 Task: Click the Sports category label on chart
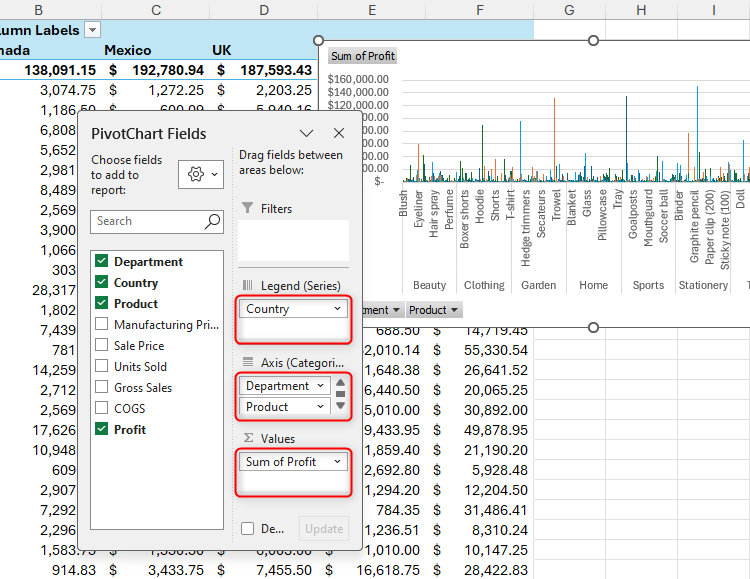tap(648, 285)
